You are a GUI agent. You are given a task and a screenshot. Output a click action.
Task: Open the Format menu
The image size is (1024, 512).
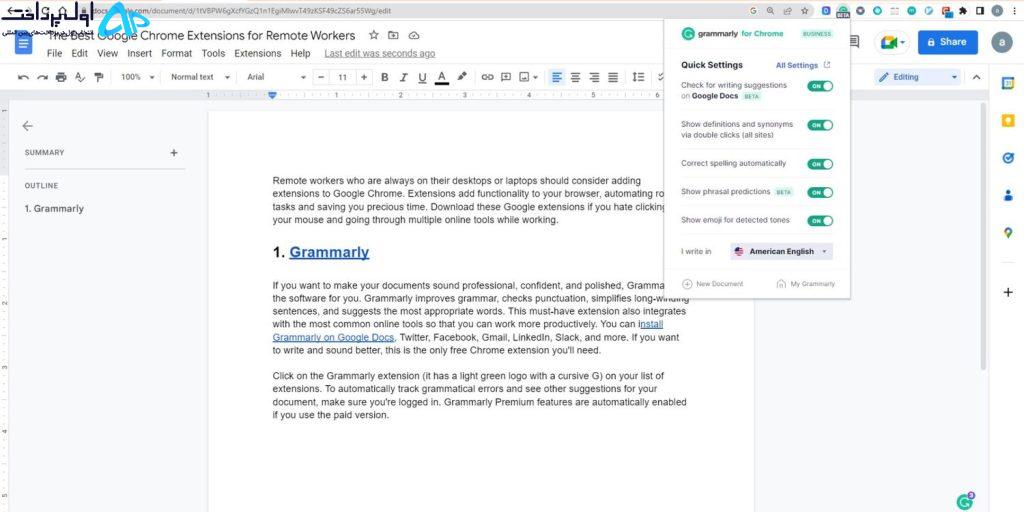coord(177,54)
